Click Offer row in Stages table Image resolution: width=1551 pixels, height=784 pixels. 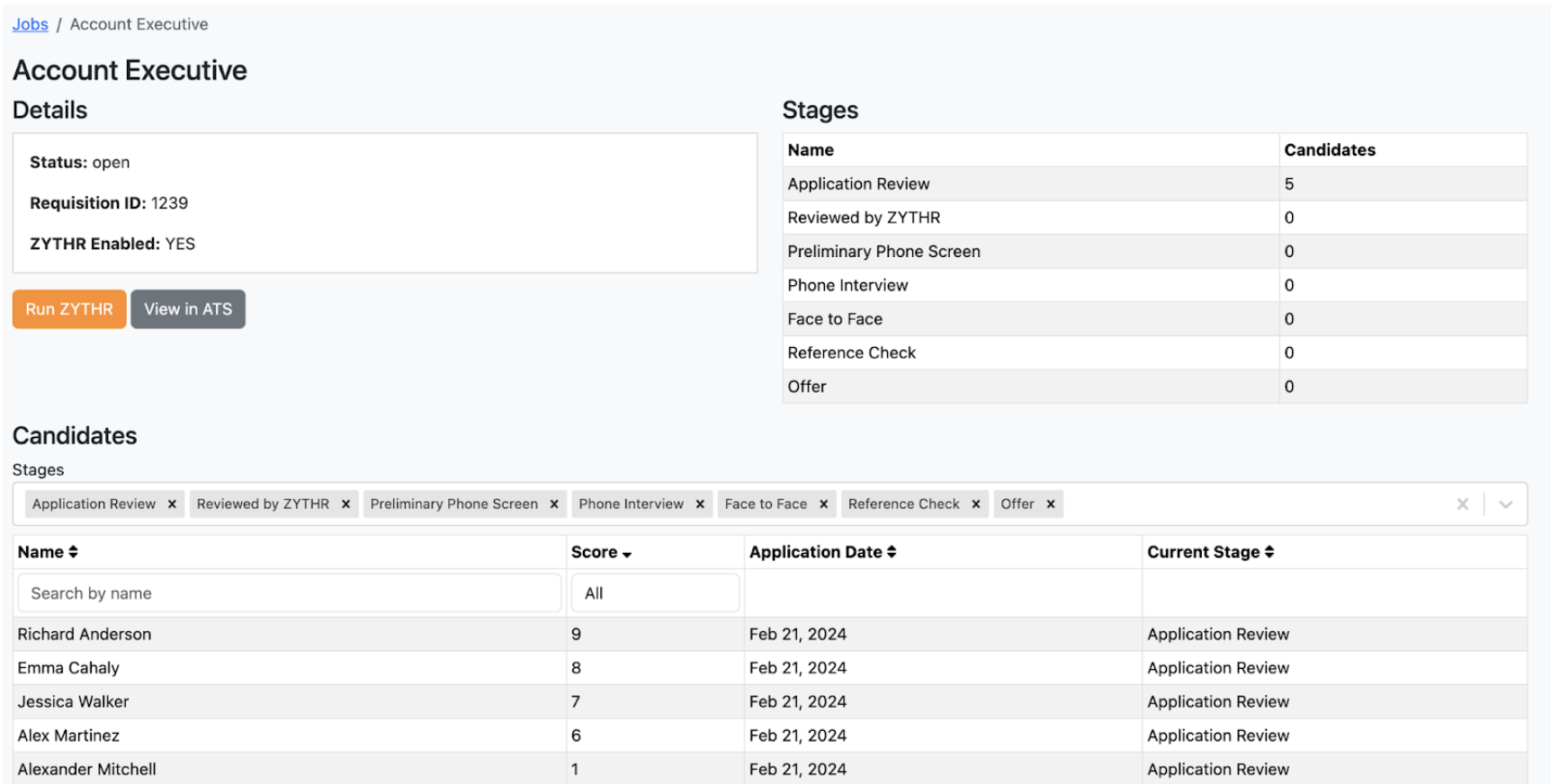(x=1155, y=387)
